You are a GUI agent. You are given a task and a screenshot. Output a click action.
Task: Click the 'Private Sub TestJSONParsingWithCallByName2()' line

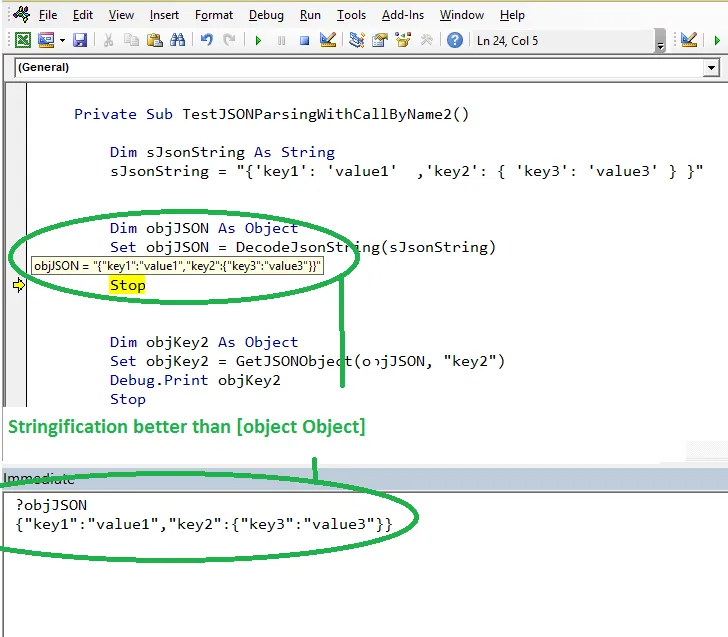pos(272,114)
